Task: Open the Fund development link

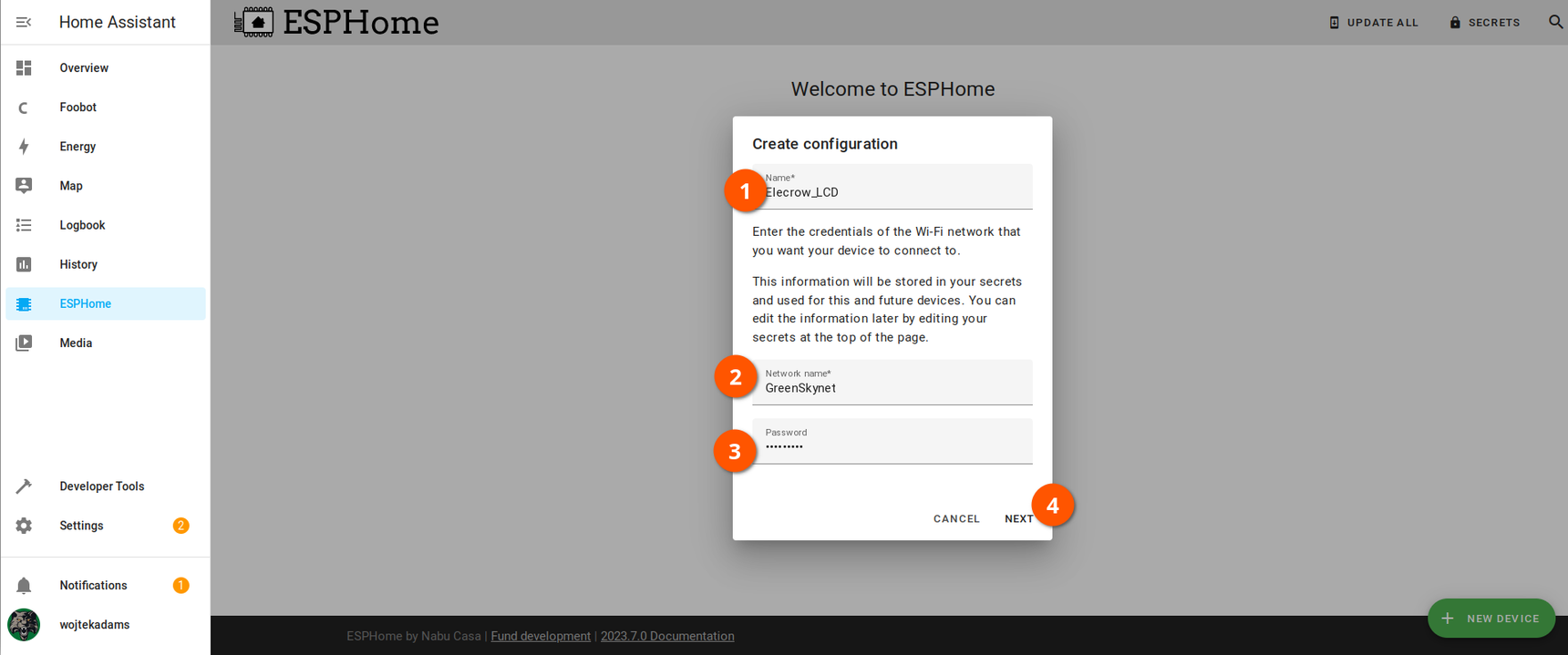Action: [541, 637]
